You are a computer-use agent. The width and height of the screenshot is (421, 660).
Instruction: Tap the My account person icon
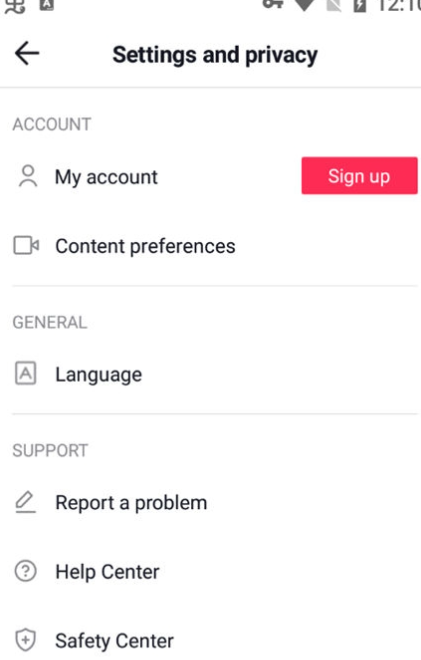pyautogui.click(x=28, y=176)
